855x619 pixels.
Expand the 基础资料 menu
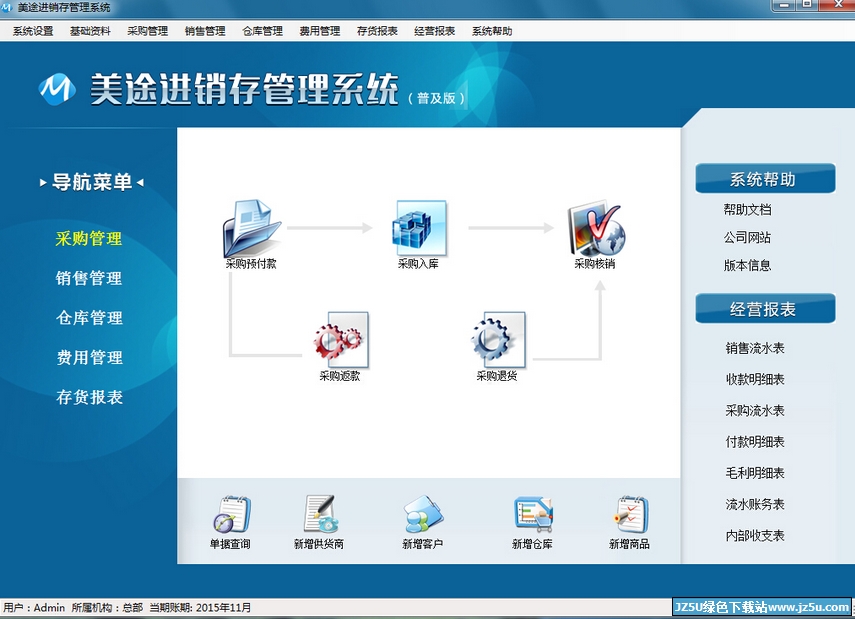pos(90,31)
